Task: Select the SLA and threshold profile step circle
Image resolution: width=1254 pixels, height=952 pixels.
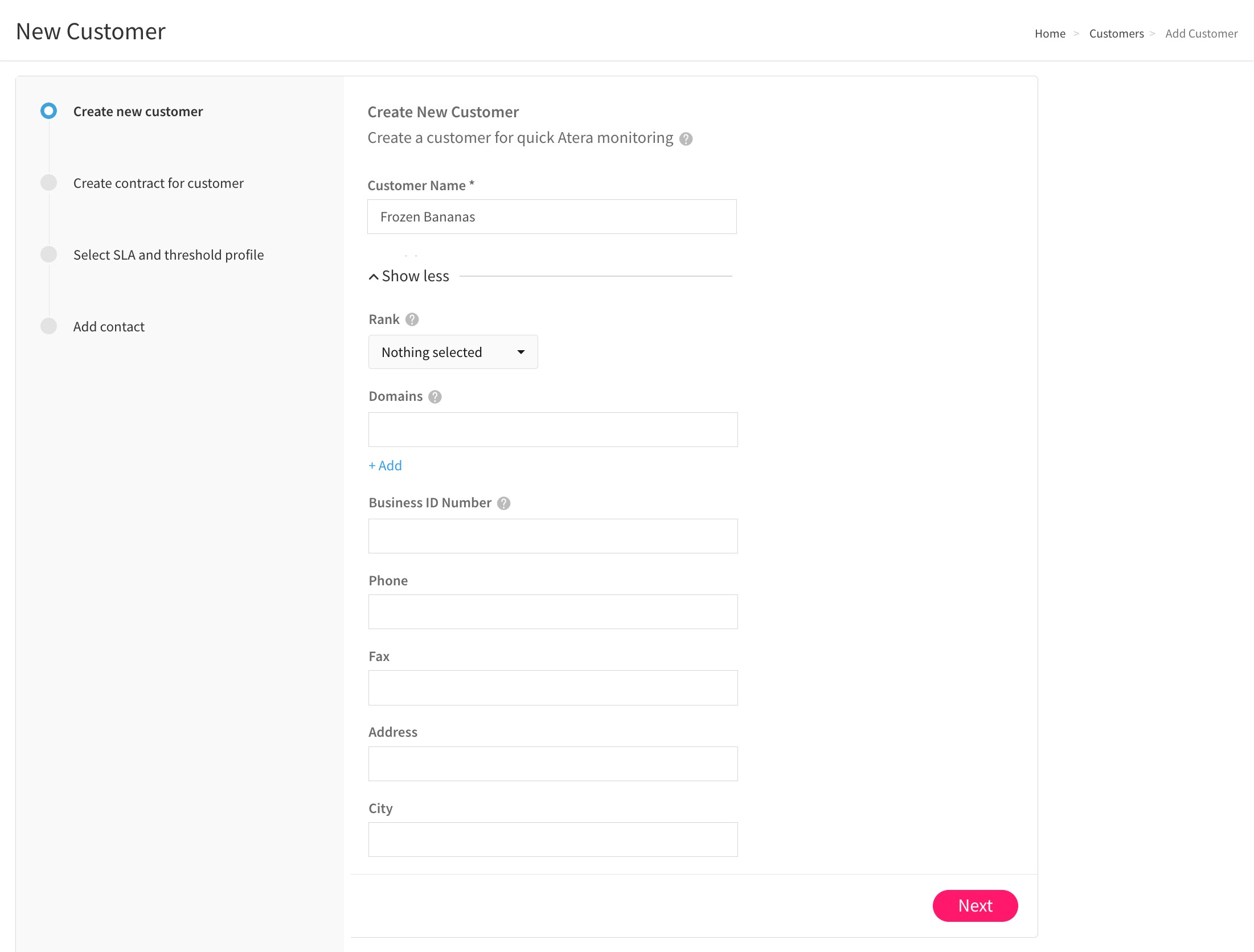Action: 49,254
